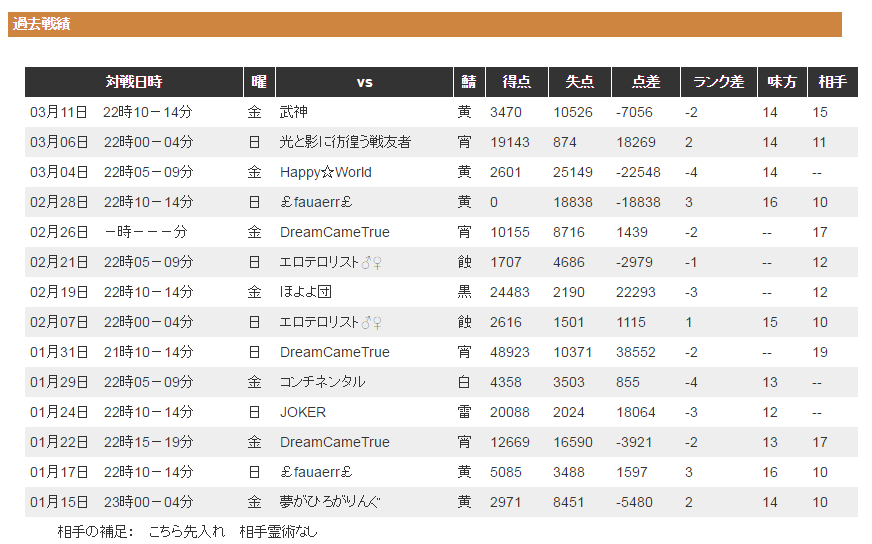Screen dimensions: 872x544
Task: Click opponent count 19 in 01月31日 row
Action: pos(820,353)
